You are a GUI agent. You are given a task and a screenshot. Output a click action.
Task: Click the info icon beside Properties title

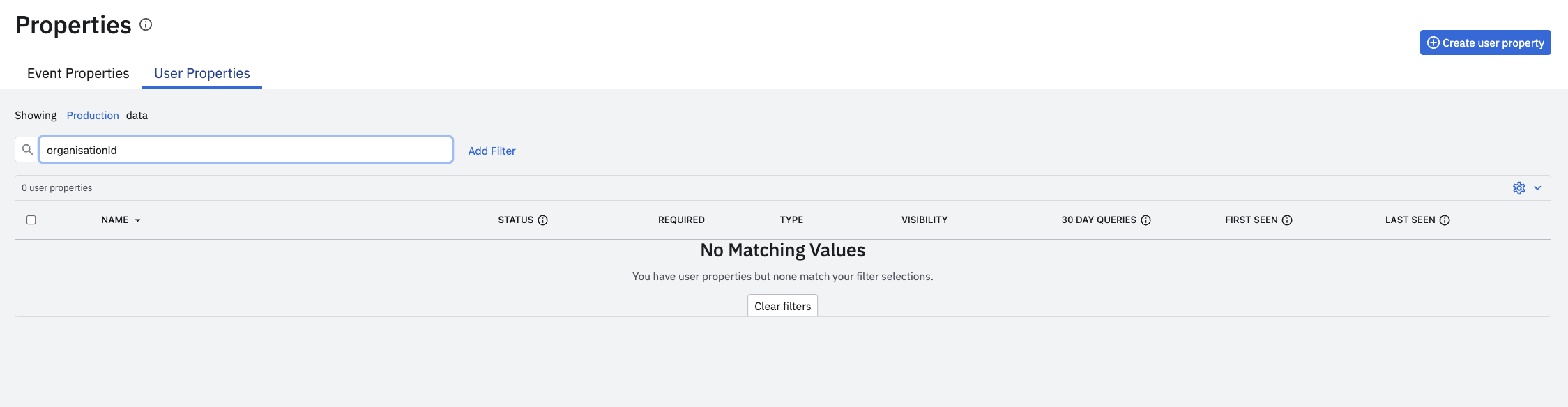pyautogui.click(x=146, y=24)
